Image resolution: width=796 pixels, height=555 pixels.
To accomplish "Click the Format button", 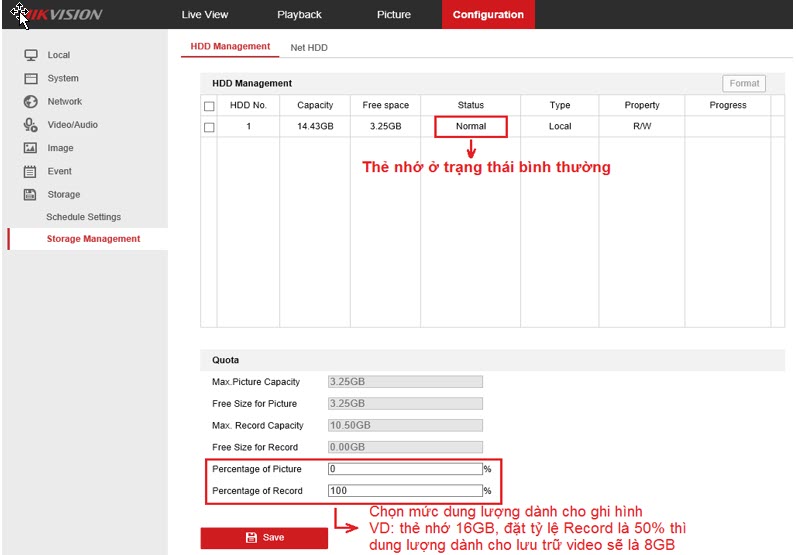I will [x=744, y=84].
